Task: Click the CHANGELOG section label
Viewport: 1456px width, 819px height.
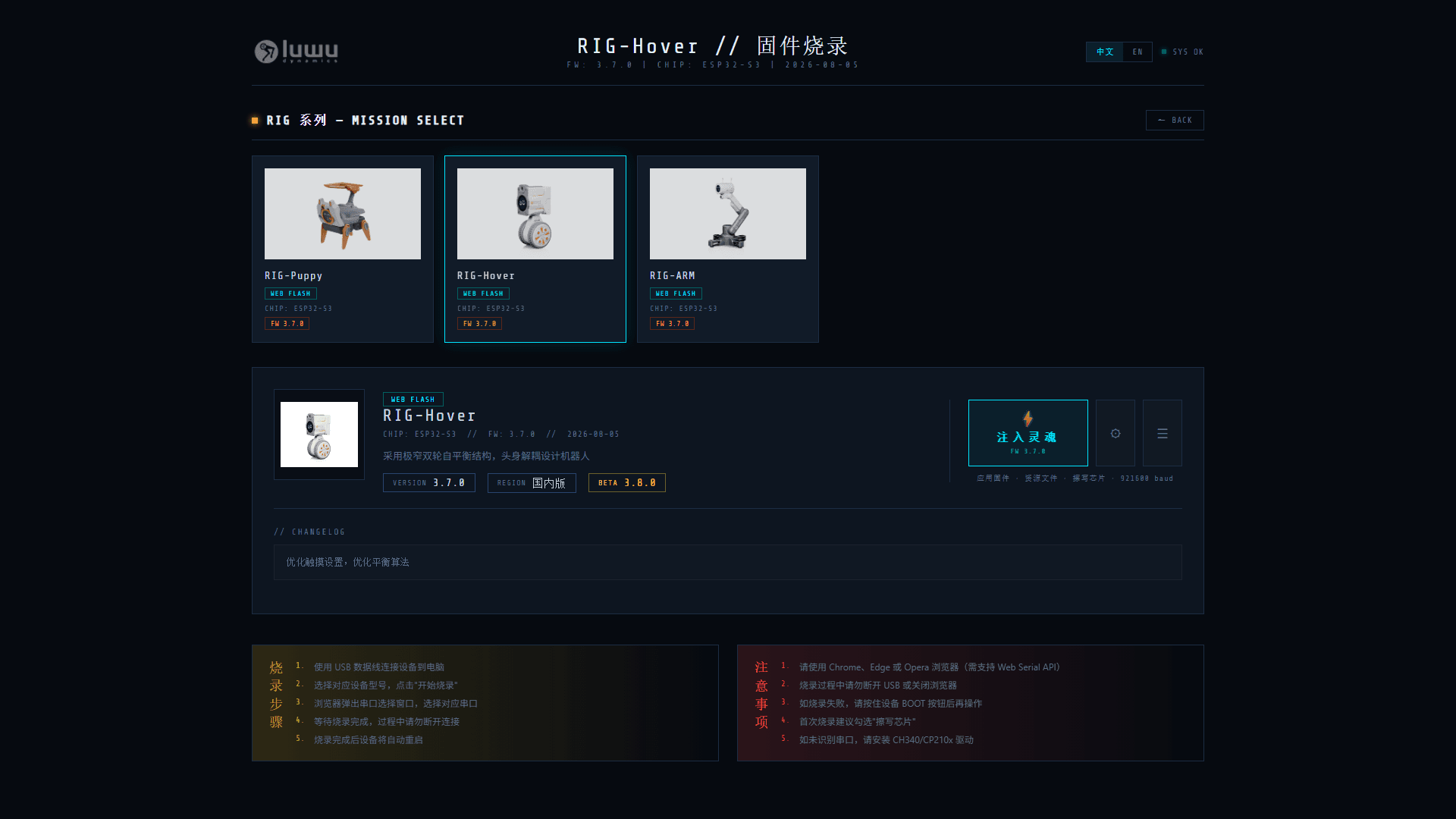Action: point(309,532)
